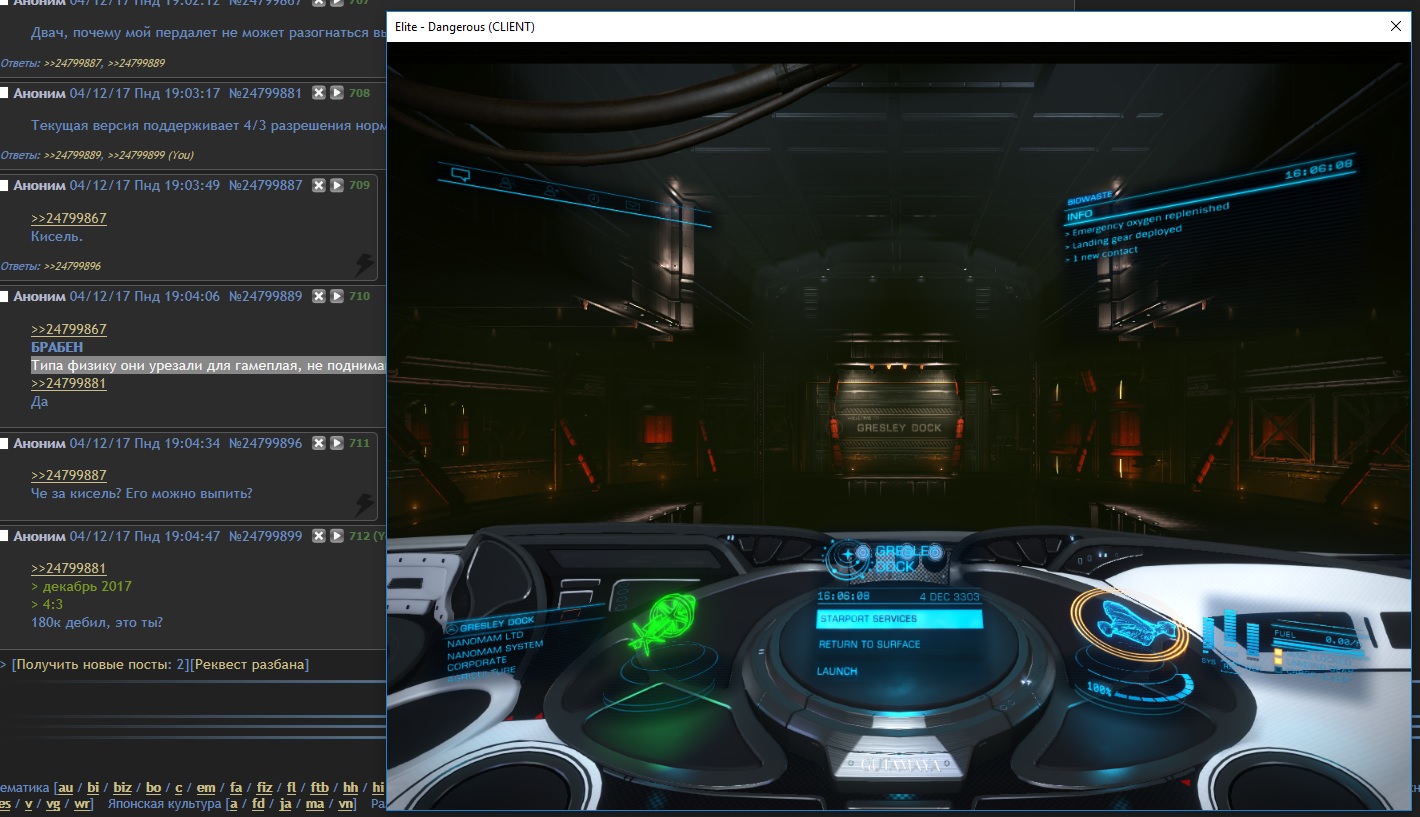Open reply link >>24799881 in post №24799899
The height and width of the screenshot is (817, 1420).
69,568
